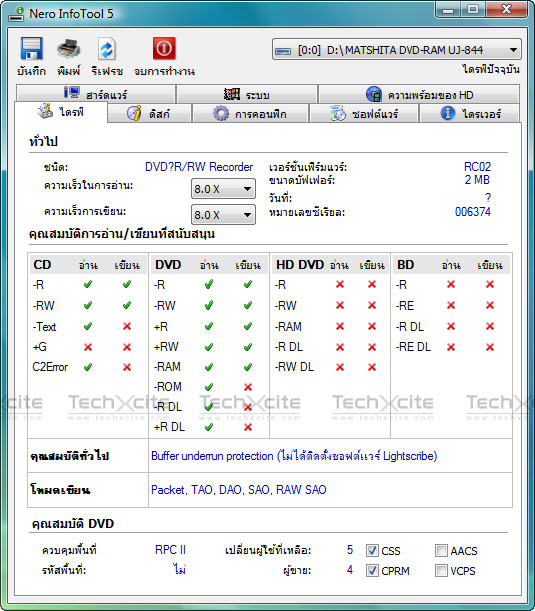Click the Save floppy disk icon

pyautogui.click(x=32, y=49)
